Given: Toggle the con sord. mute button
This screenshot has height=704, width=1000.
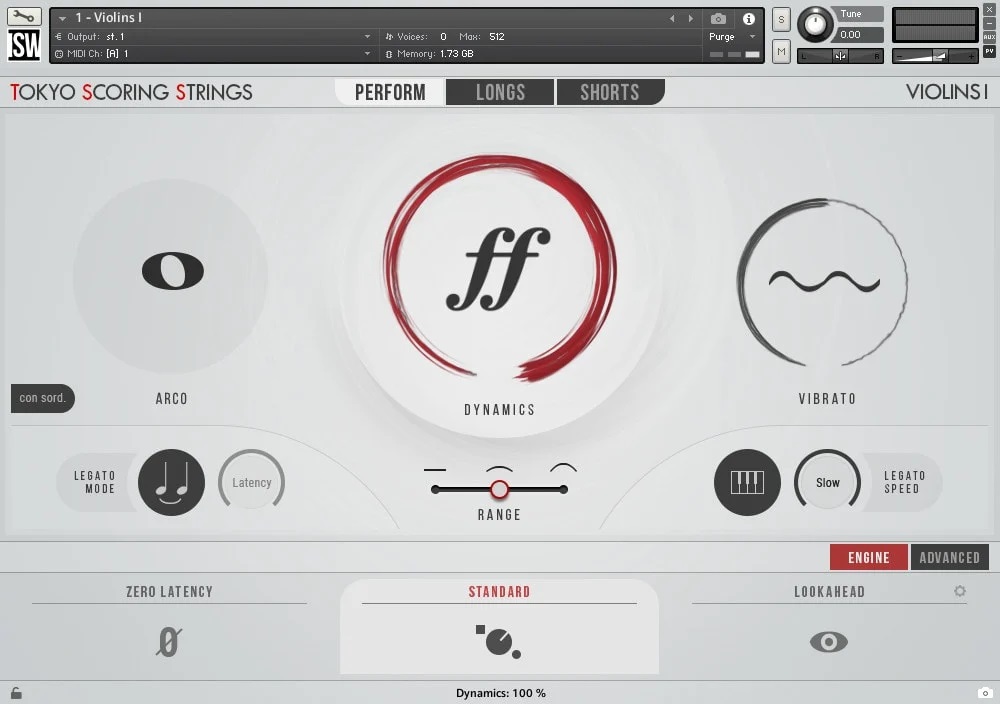Looking at the screenshot, I should (43, 398).
